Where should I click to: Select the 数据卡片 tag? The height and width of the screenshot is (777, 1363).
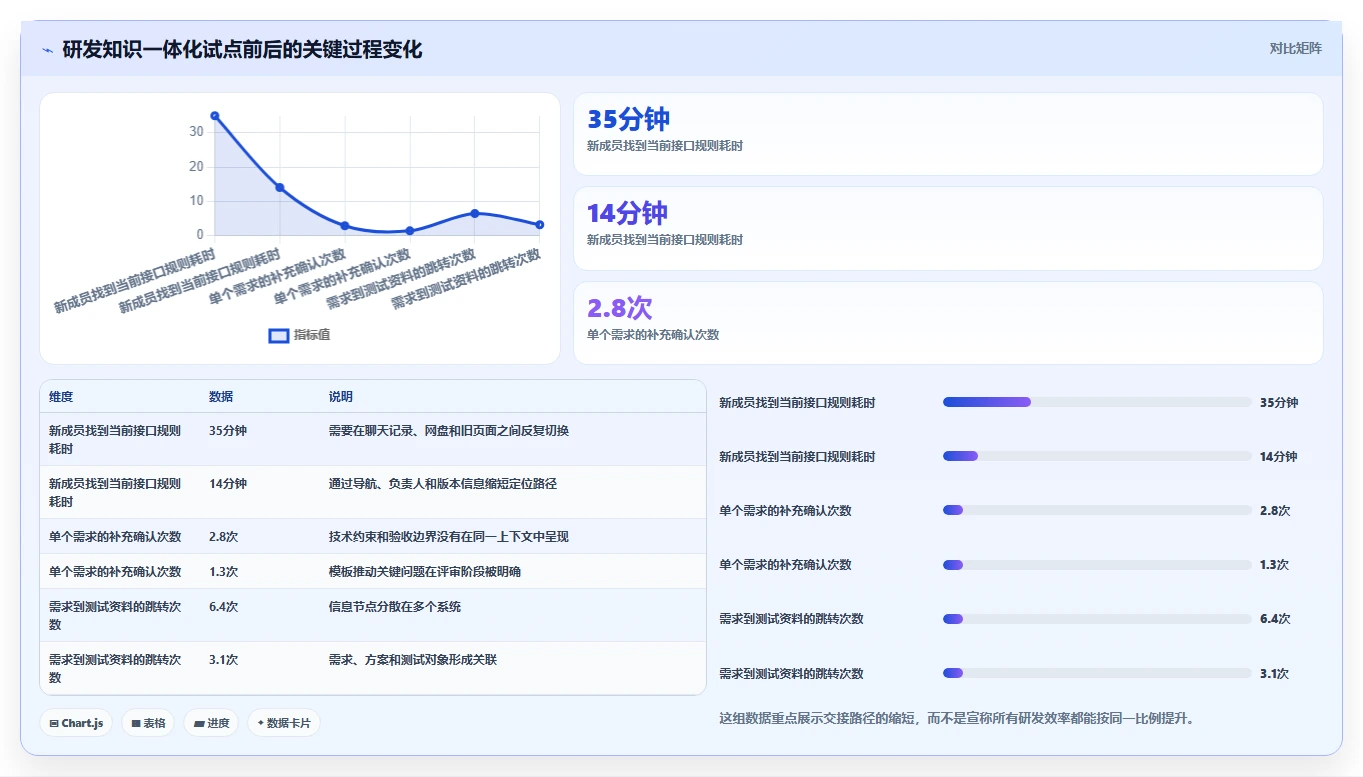[x=284, y=723]
